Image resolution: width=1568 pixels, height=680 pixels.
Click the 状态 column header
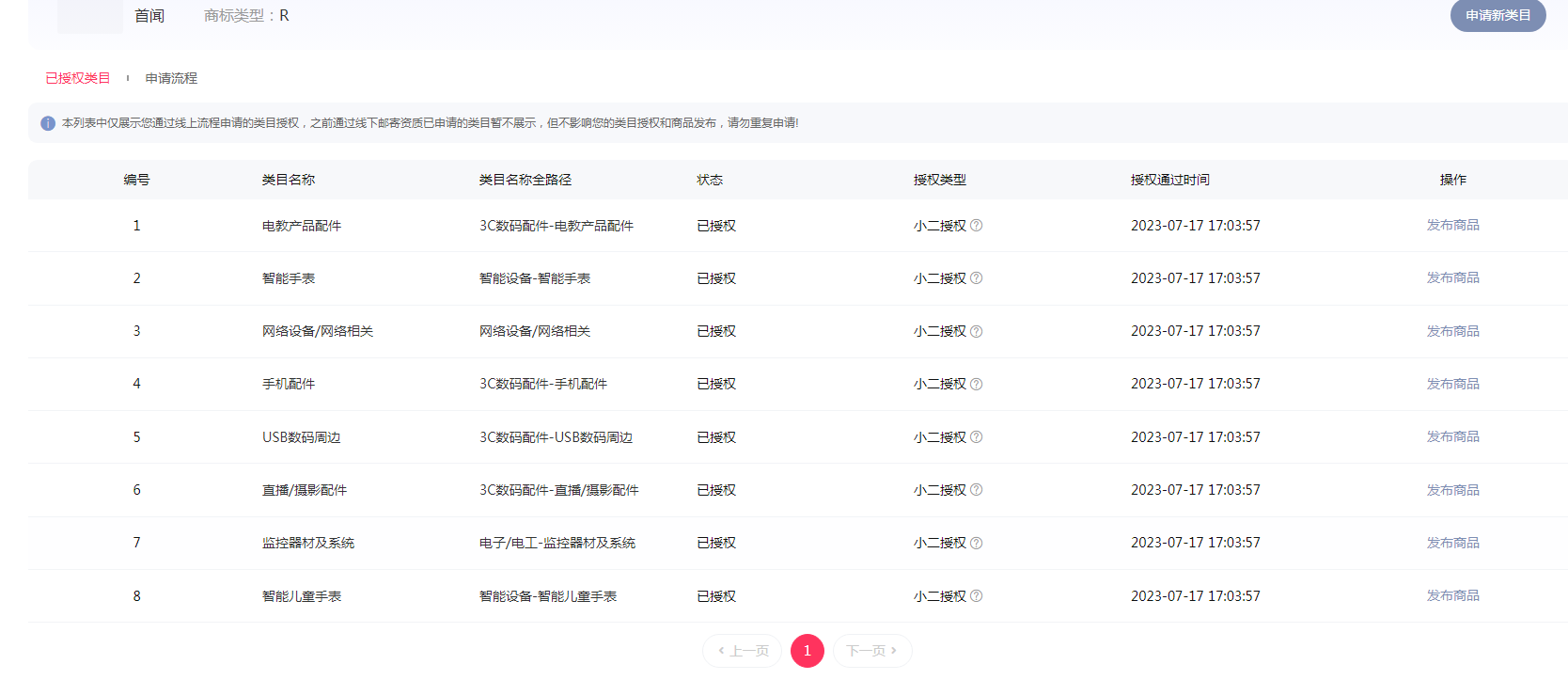pyautogui.click(x=710, y=180)
